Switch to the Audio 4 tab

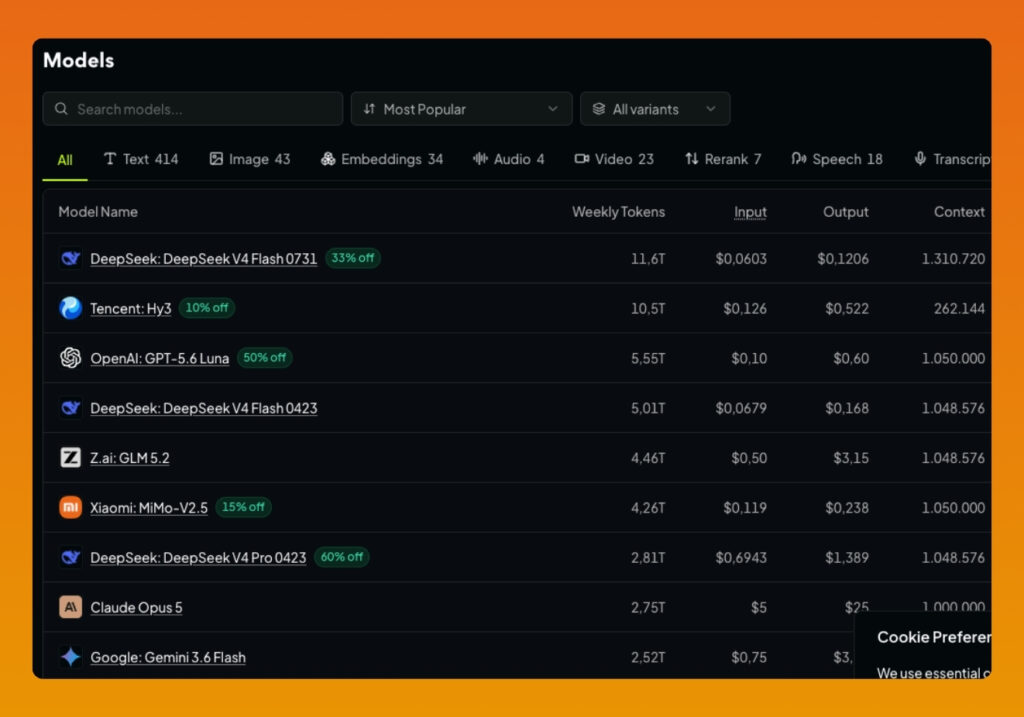click(509, 159)
